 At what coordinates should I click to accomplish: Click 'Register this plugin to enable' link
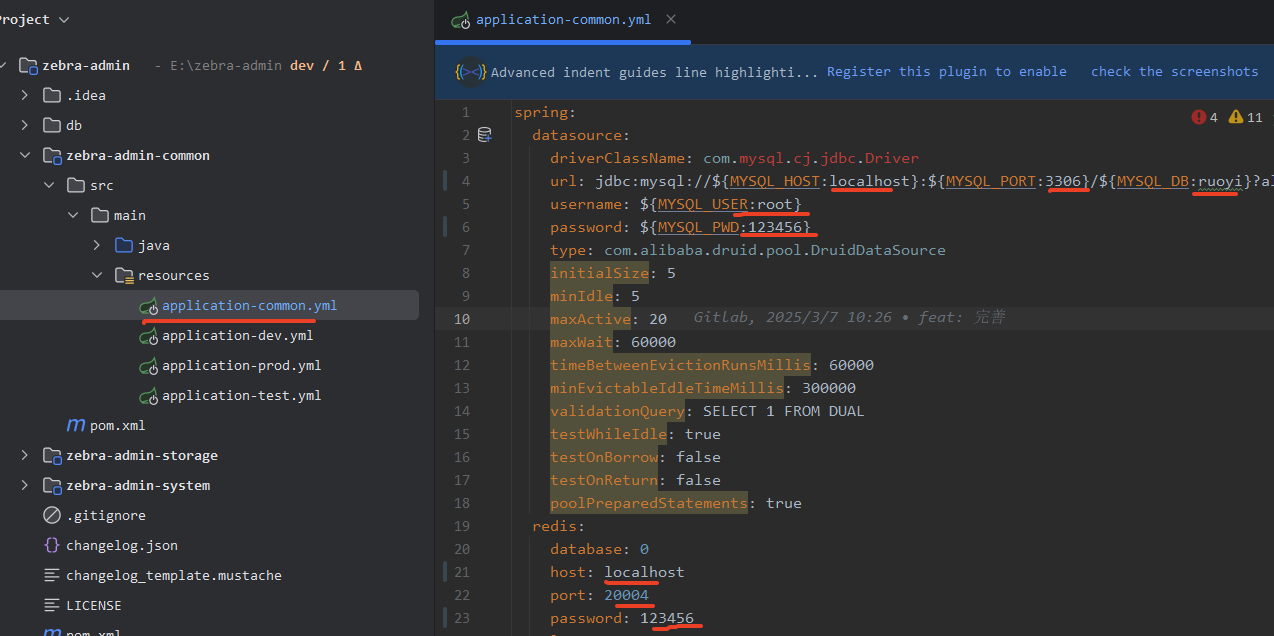[x=946, y=71]
